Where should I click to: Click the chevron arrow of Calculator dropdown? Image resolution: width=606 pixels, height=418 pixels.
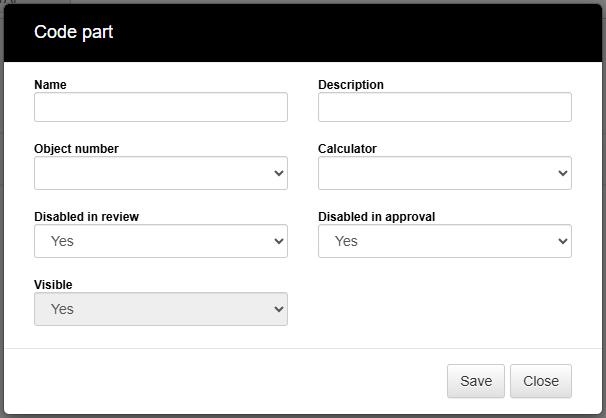click(559, 173)
